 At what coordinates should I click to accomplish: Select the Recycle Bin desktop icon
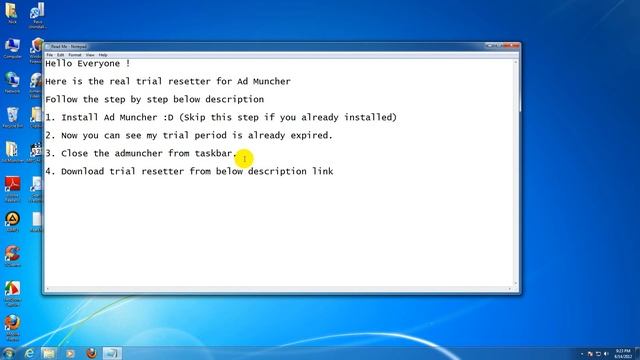coord(12,118)
